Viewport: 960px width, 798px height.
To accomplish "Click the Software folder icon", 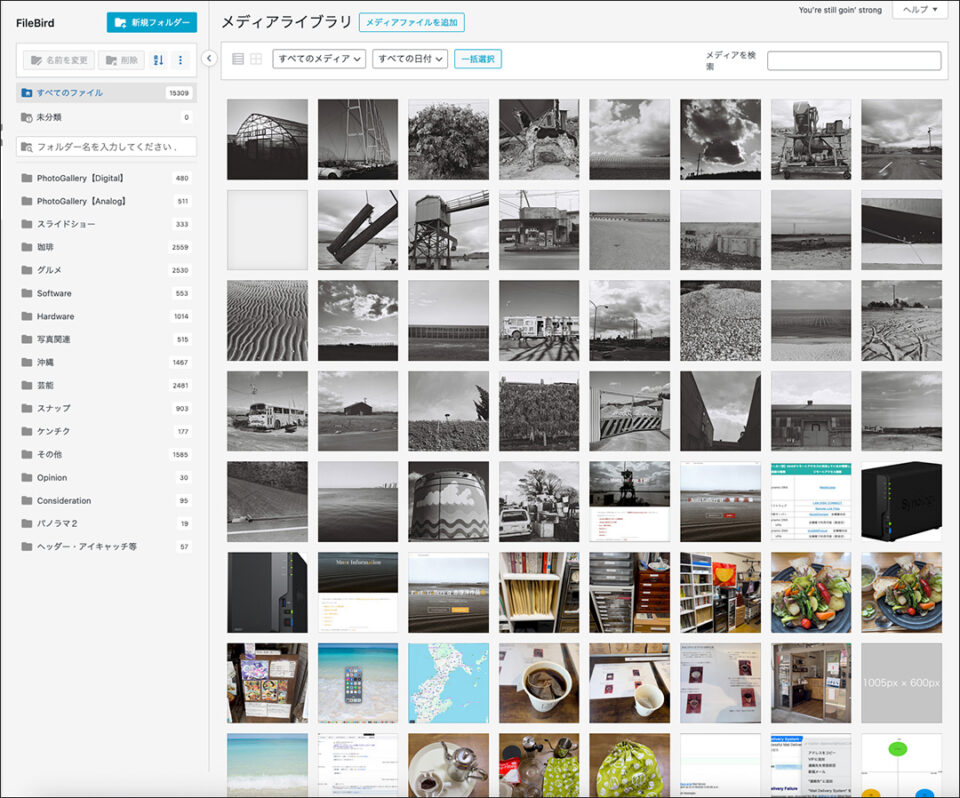I will pos(26,293).
